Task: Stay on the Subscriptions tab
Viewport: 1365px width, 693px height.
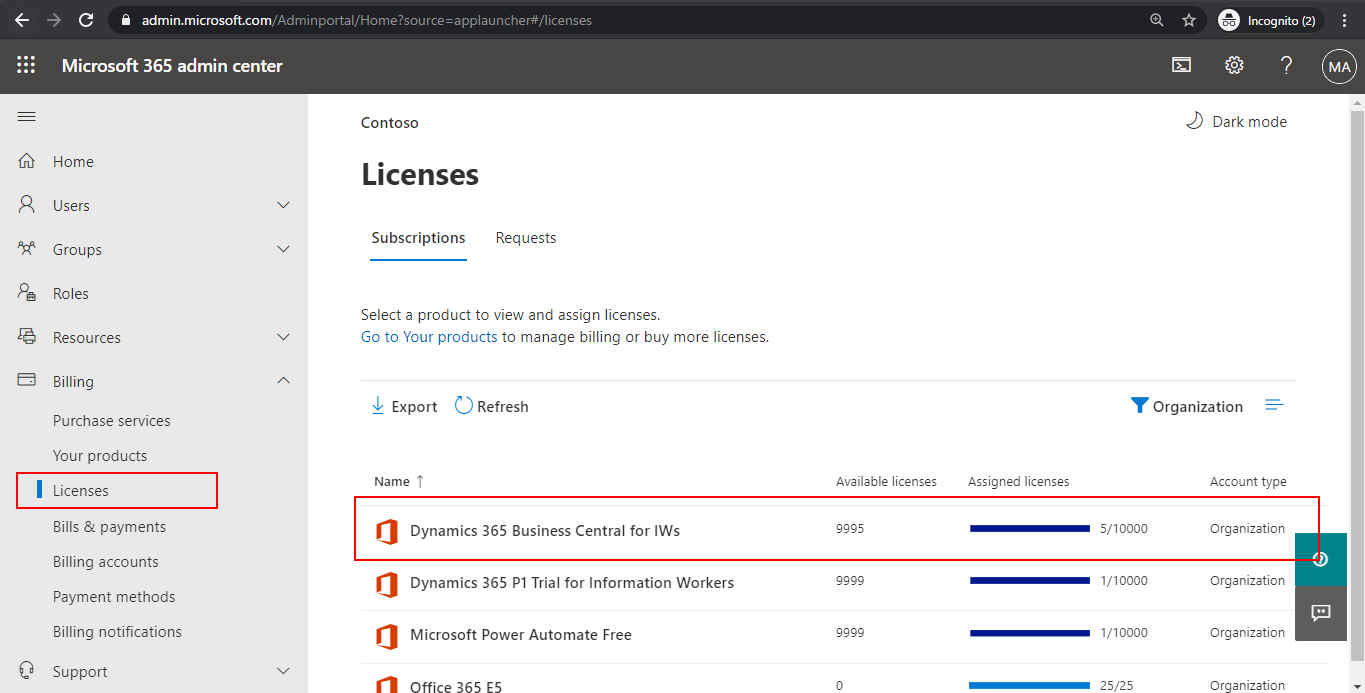Action: point(418,237)
